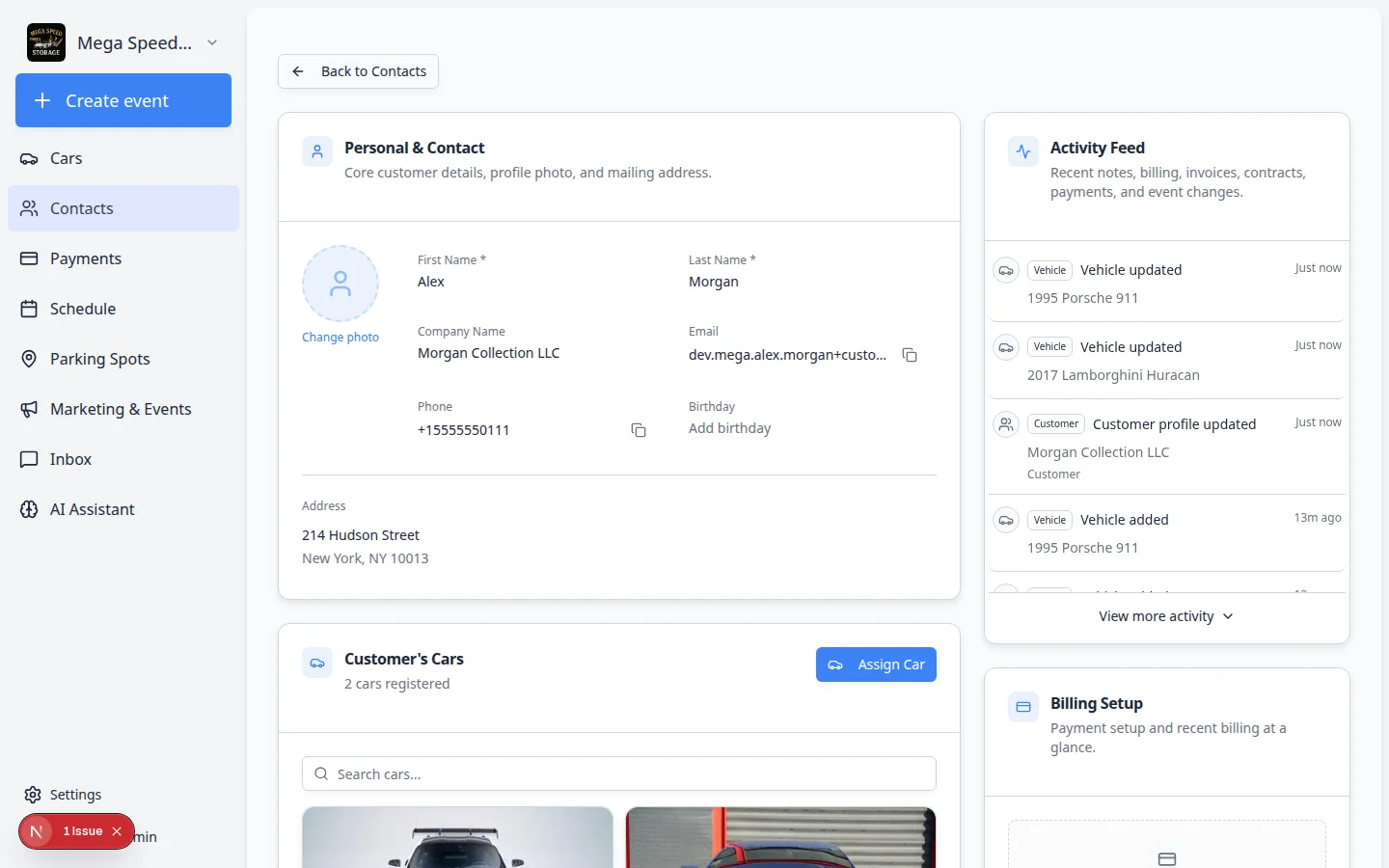This screenshot has width=1389, height=868.
Task: Click the phone number +15555550111
Action: pos(464,430)
